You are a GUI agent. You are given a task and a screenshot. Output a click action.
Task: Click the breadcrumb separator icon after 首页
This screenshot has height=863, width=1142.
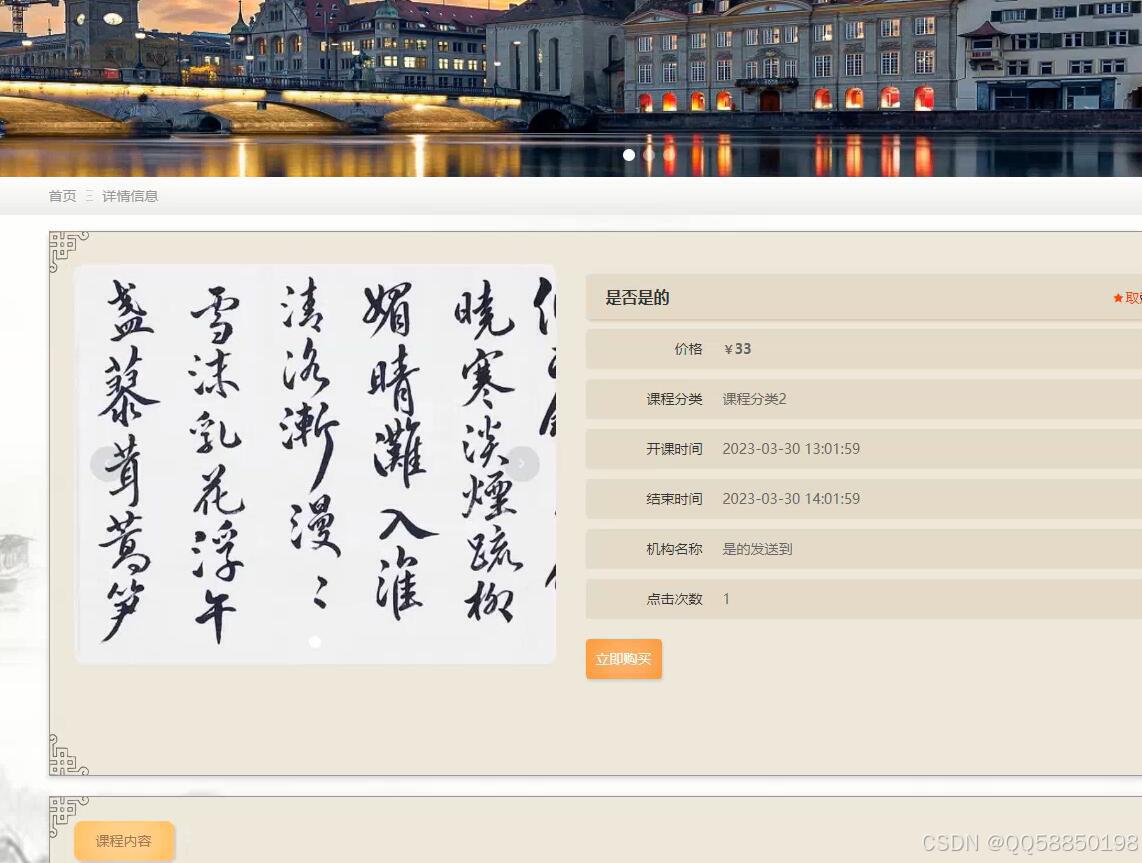(87, 196)
